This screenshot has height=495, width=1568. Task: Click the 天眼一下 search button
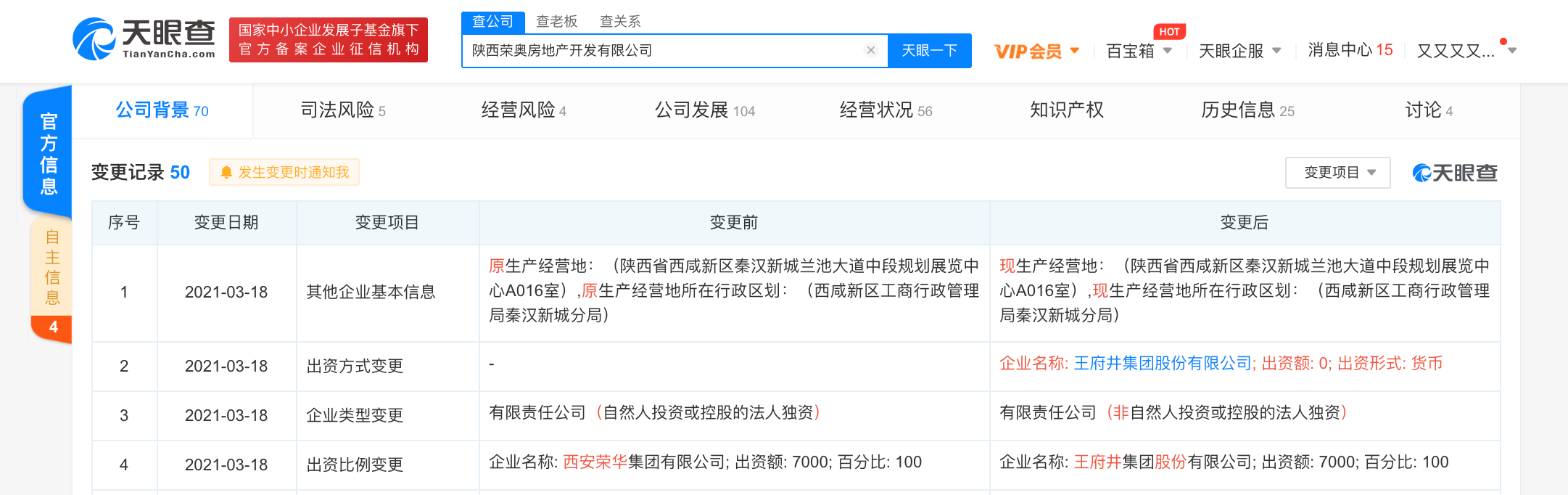930,51
